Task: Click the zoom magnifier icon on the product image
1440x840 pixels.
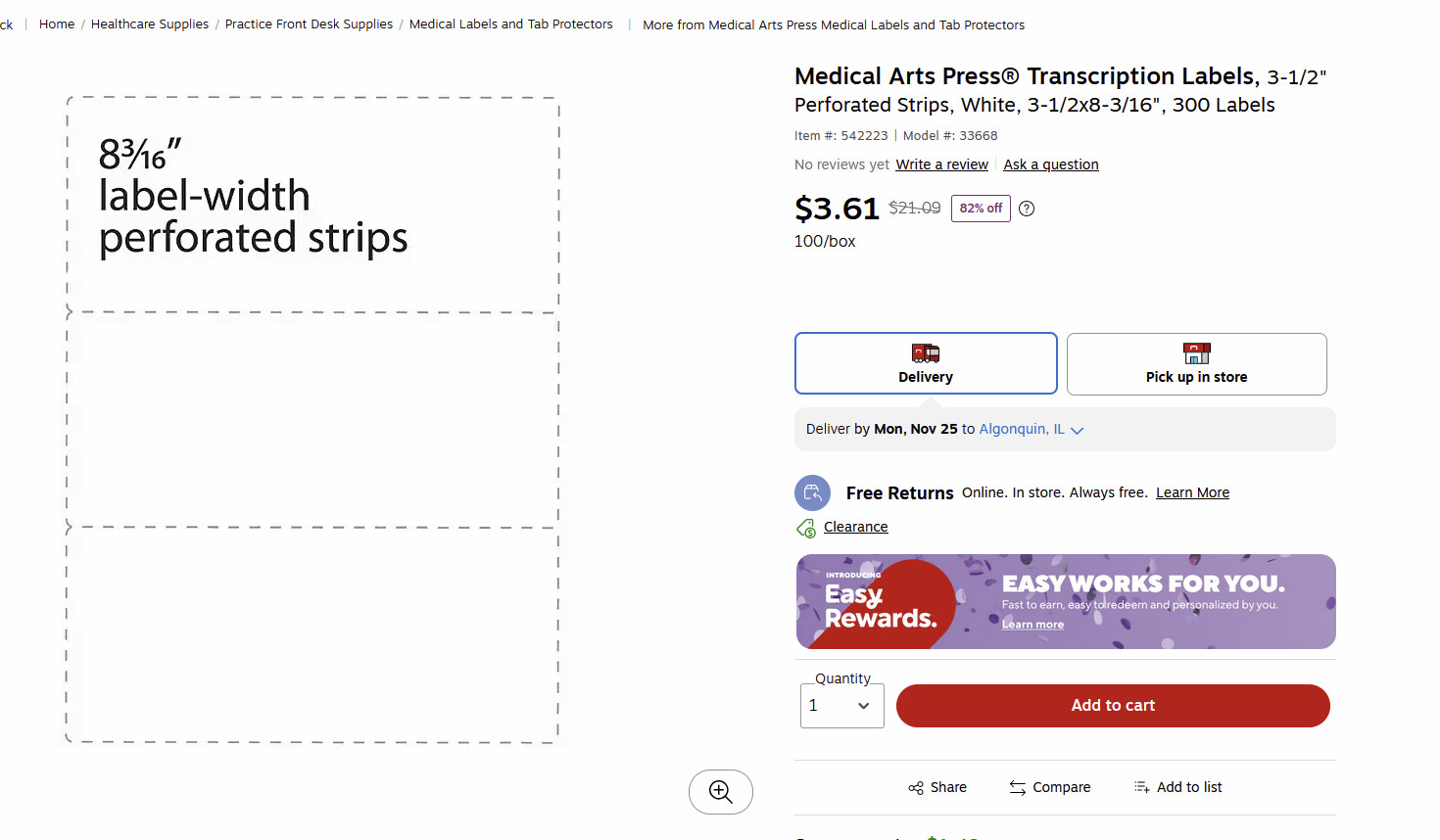Action: 721,792
